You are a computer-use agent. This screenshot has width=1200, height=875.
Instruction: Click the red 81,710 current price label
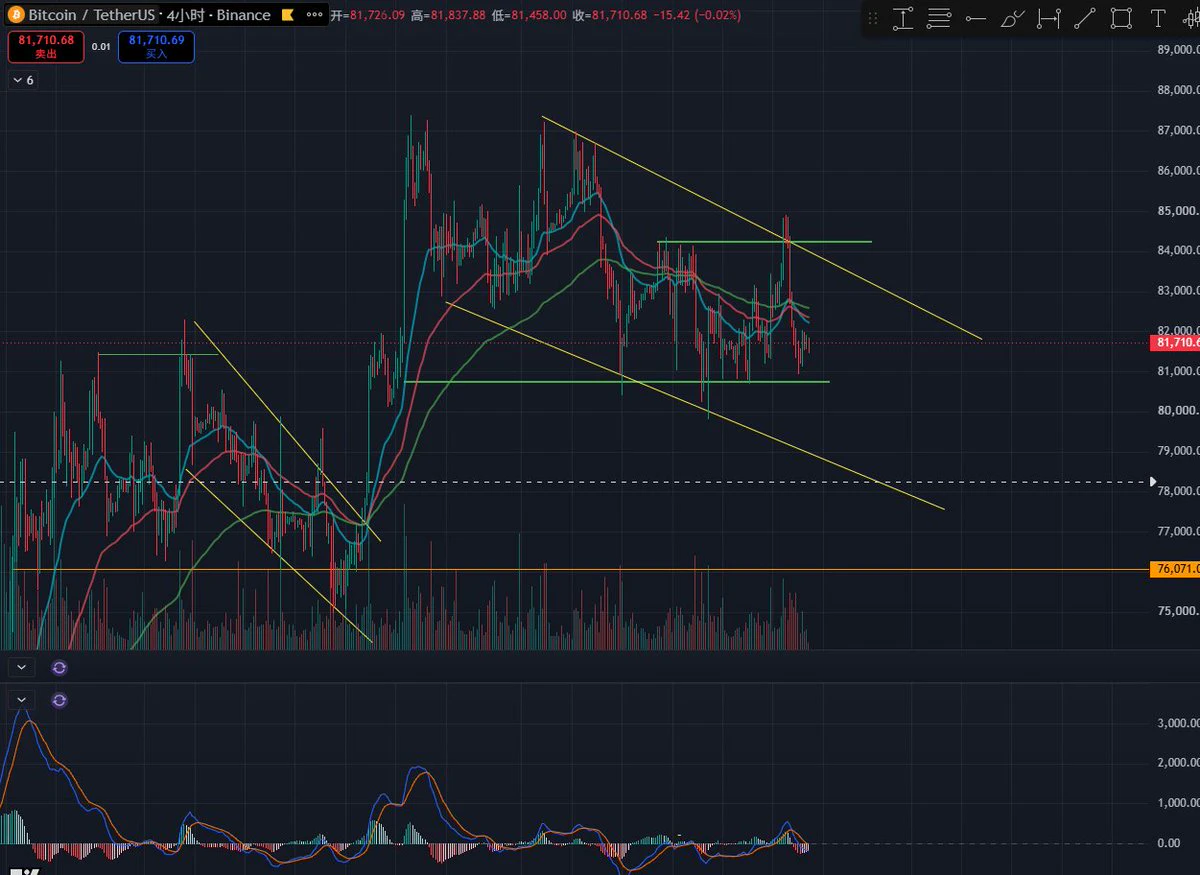pyautogui.click(x=1176, y=342)
